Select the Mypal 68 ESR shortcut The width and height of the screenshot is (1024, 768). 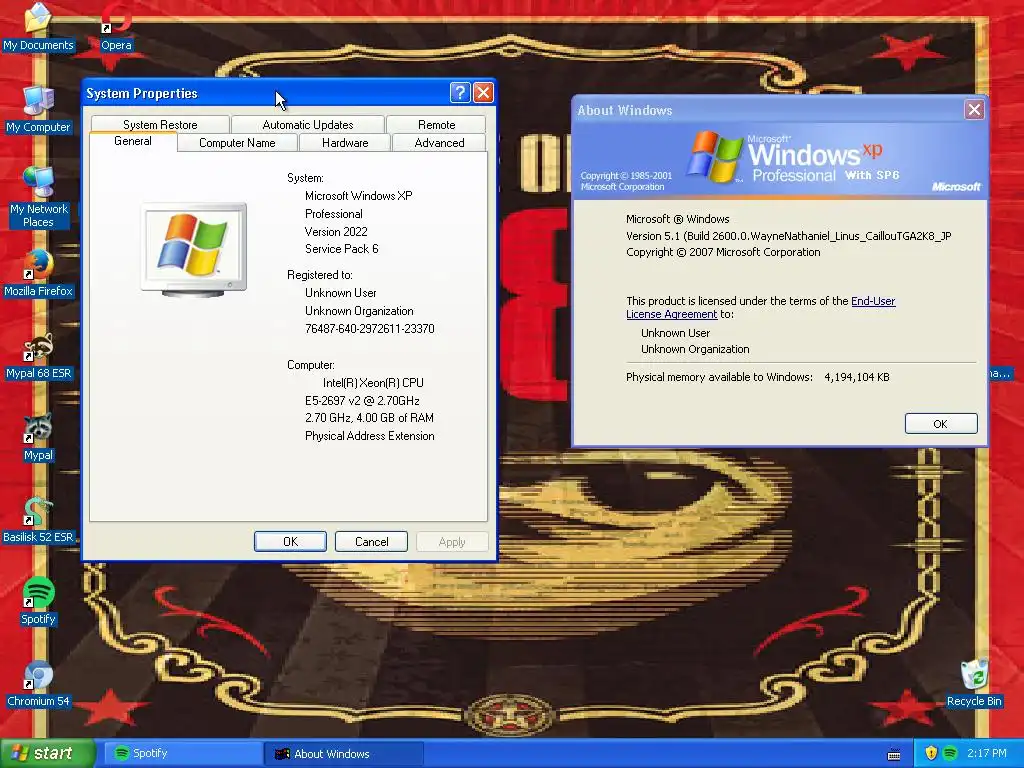click(38, 356)
